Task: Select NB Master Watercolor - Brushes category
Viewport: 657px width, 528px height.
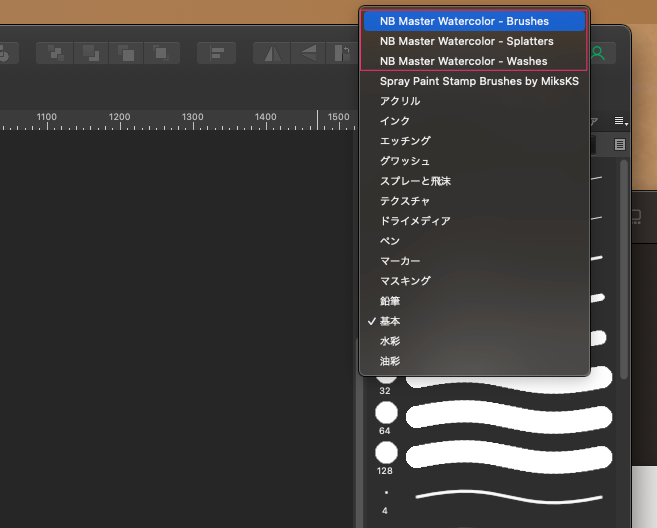Action: pos(464,21)
